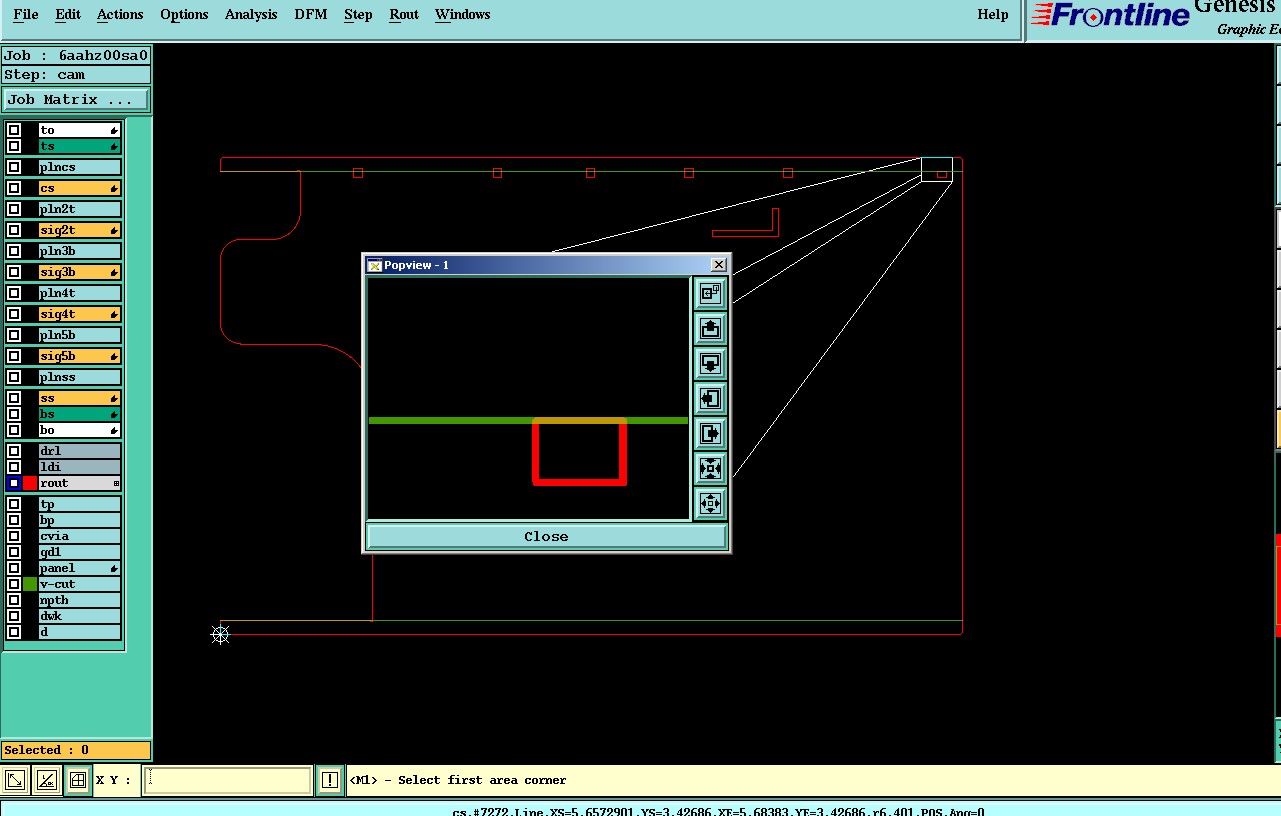The image size is (1281, 816).
Task: Click the origin datum marker in canvas
Action: pos(221,634)
